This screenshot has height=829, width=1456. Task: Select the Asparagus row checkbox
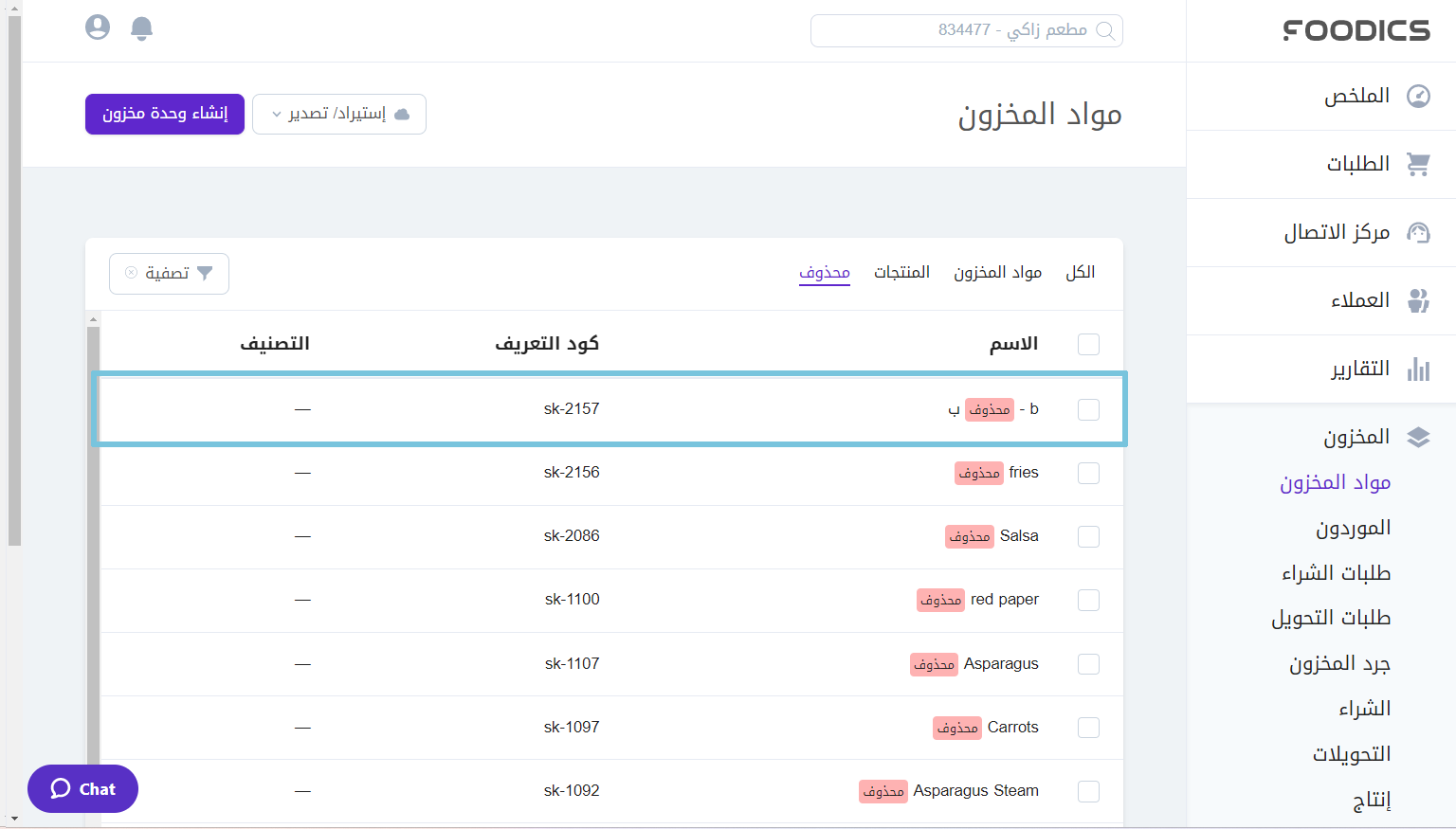coord(1088,664)
